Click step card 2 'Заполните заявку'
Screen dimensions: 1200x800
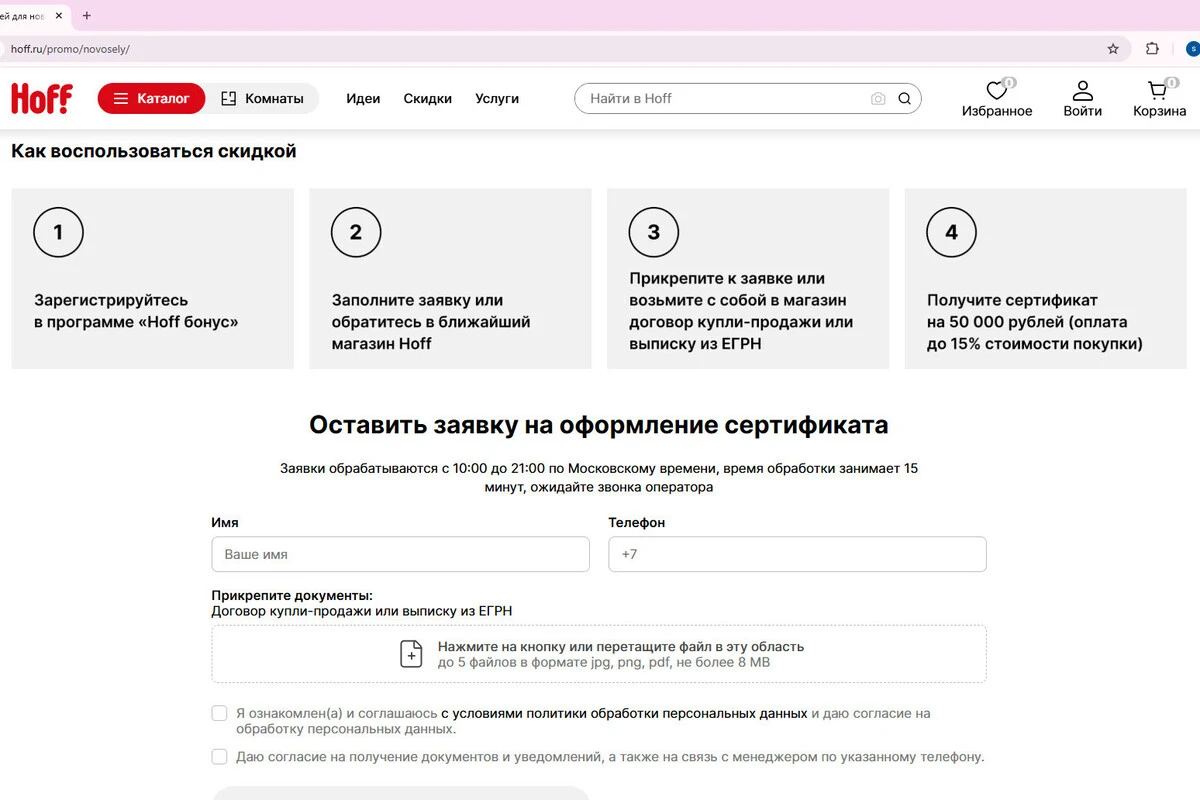pyautogui.click(x=450, y=279)
